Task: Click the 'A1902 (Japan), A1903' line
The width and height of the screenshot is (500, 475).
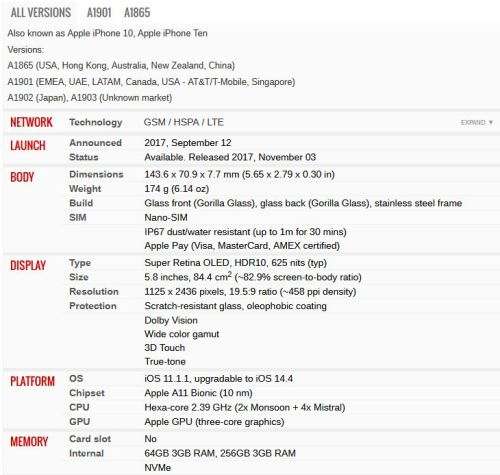Action: click(90, 98)
